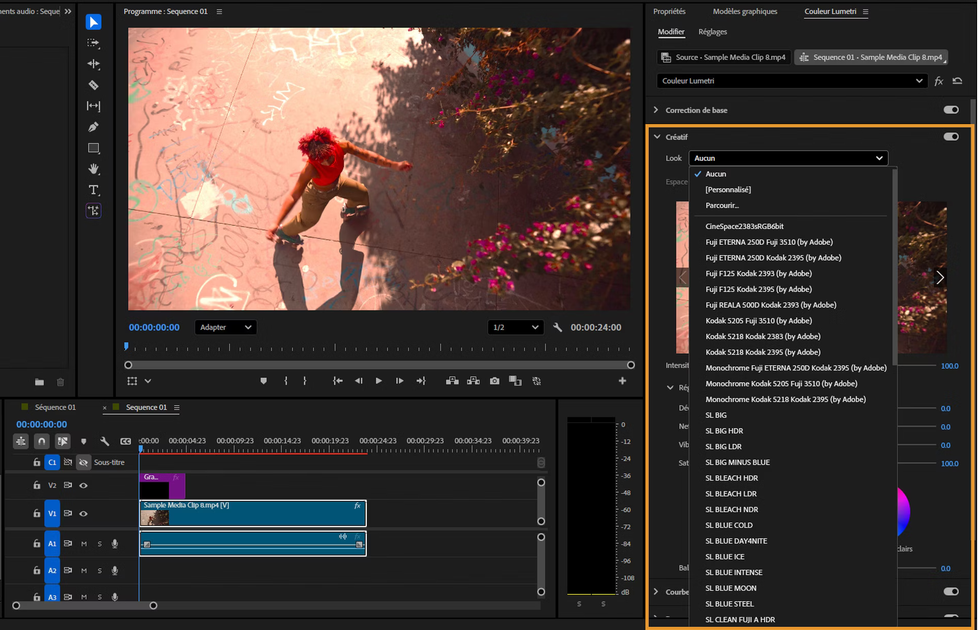Mute track A1
The height and width of the screenshot is (631, 978).
[x=84, y=544]
